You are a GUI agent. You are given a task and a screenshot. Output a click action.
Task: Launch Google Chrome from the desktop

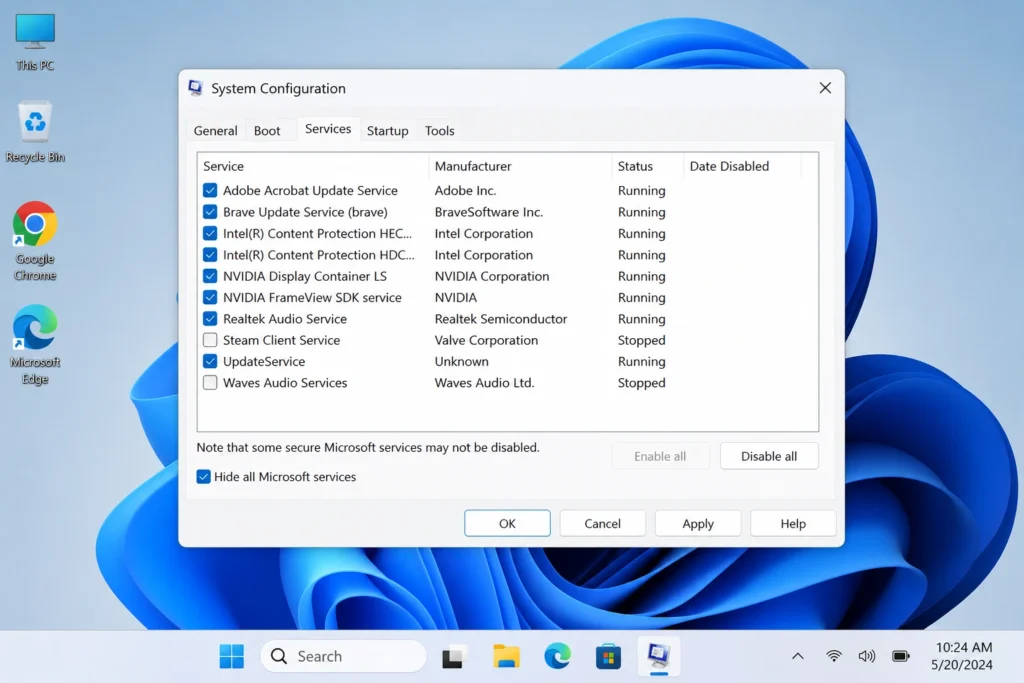coord(35,241)
